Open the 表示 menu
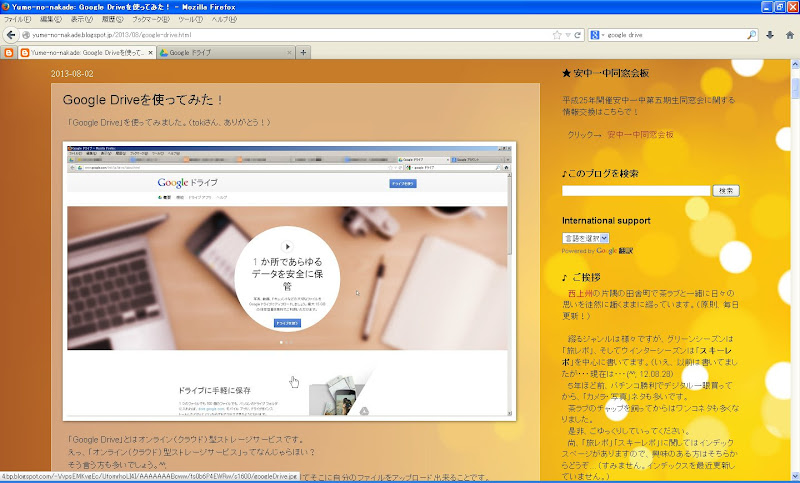This screenshot has height=483, width=800. 81,19
